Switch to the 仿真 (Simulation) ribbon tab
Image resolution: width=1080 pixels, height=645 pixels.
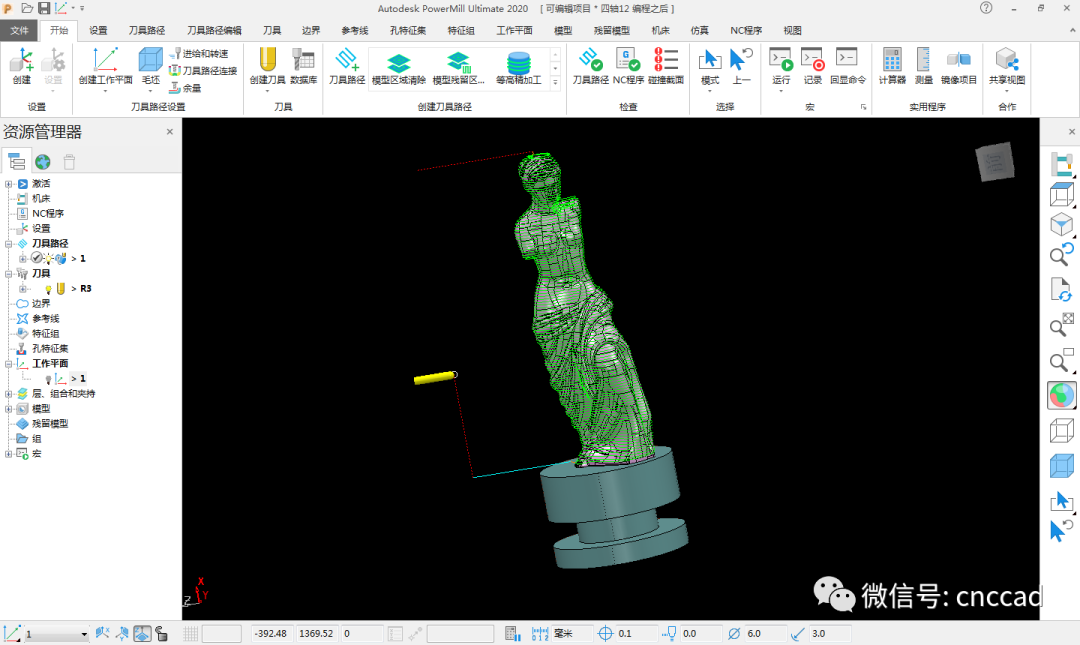point(699,31)
